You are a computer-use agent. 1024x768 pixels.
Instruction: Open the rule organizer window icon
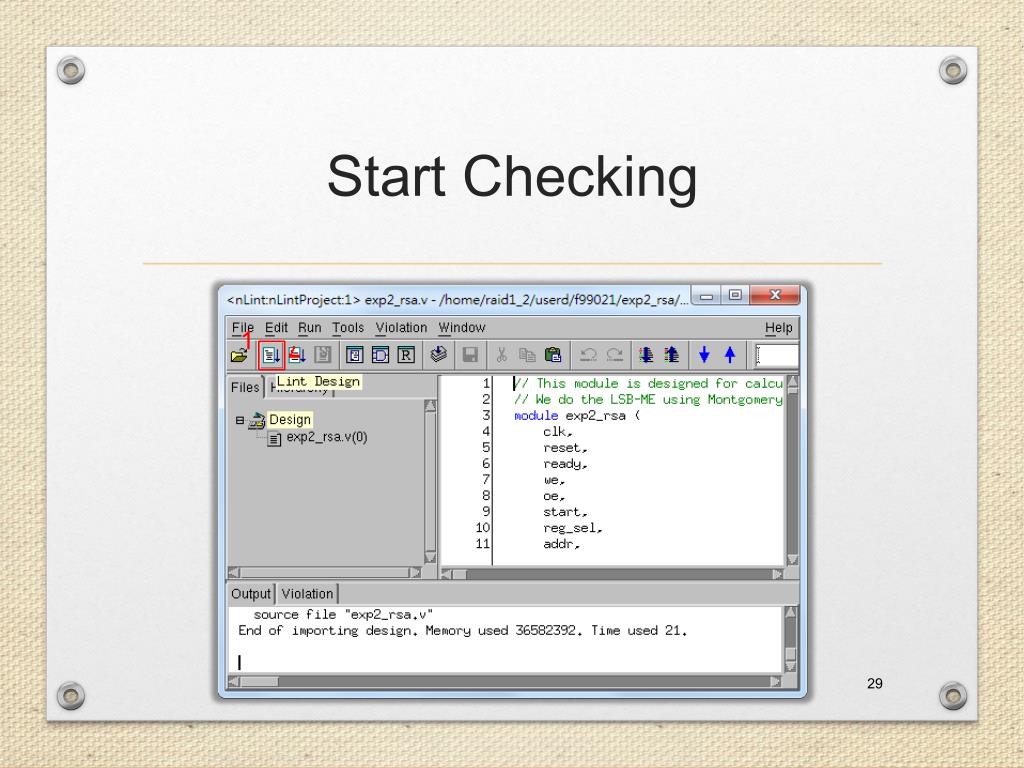355,355
